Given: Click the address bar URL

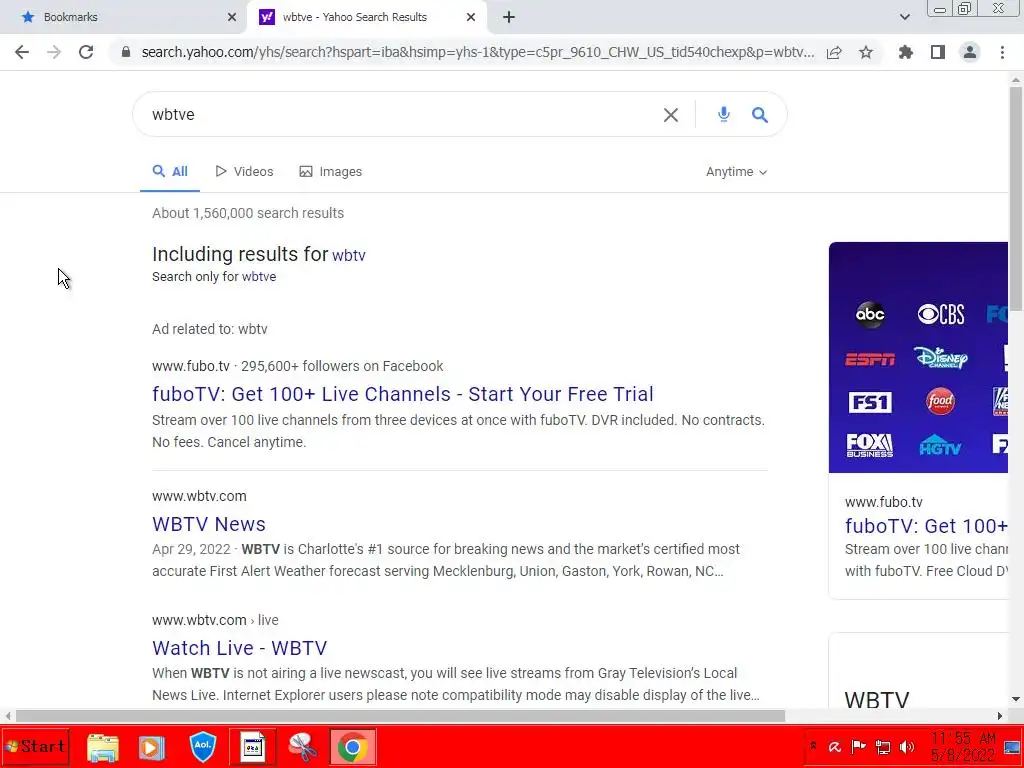Looking at the screenshot, I should pyautogui.click(x=477, y=52).
